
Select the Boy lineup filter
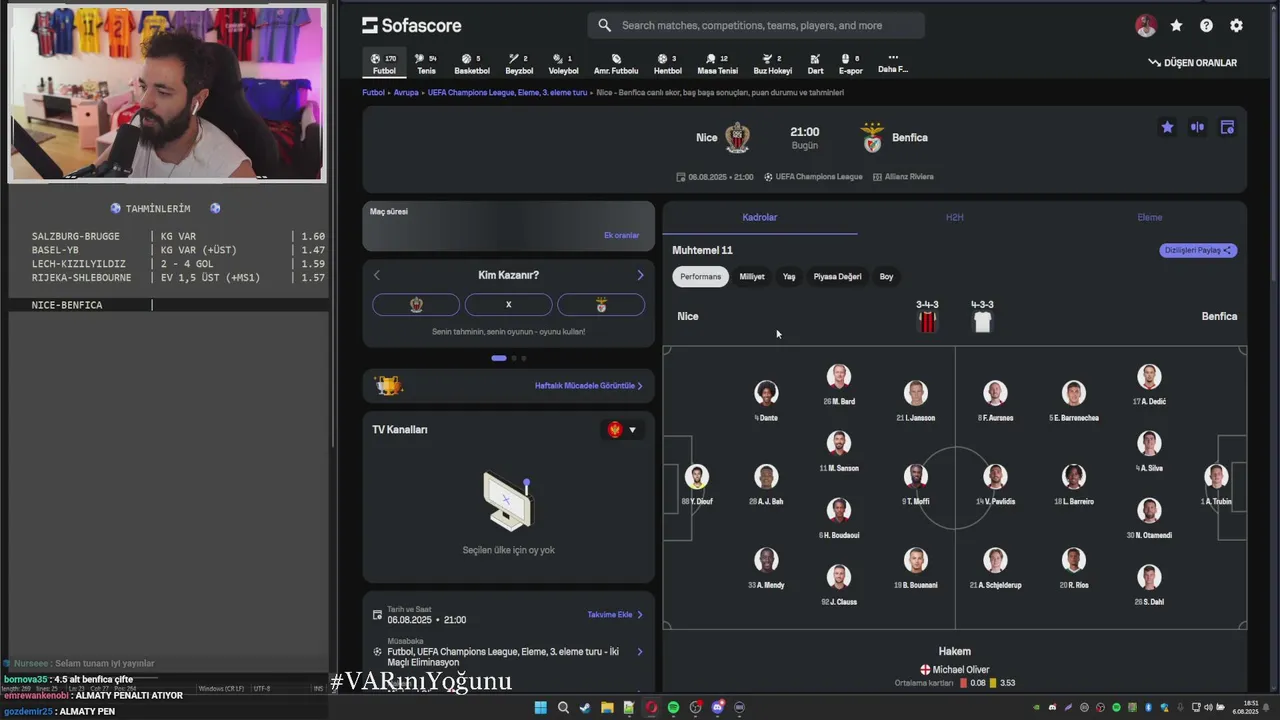pos(886,277)
